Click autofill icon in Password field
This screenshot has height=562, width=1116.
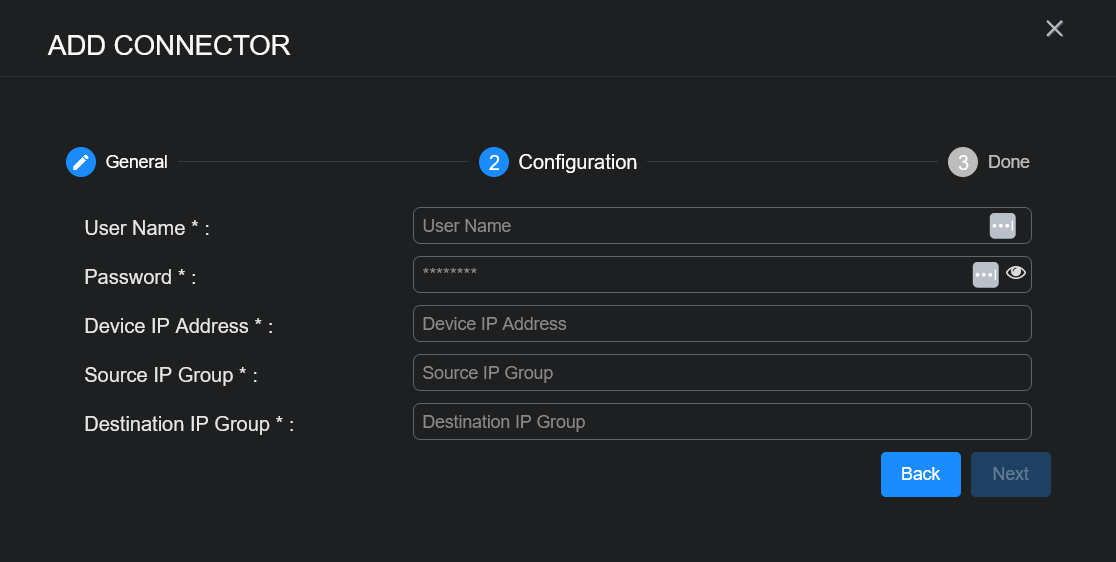point(985,274)
